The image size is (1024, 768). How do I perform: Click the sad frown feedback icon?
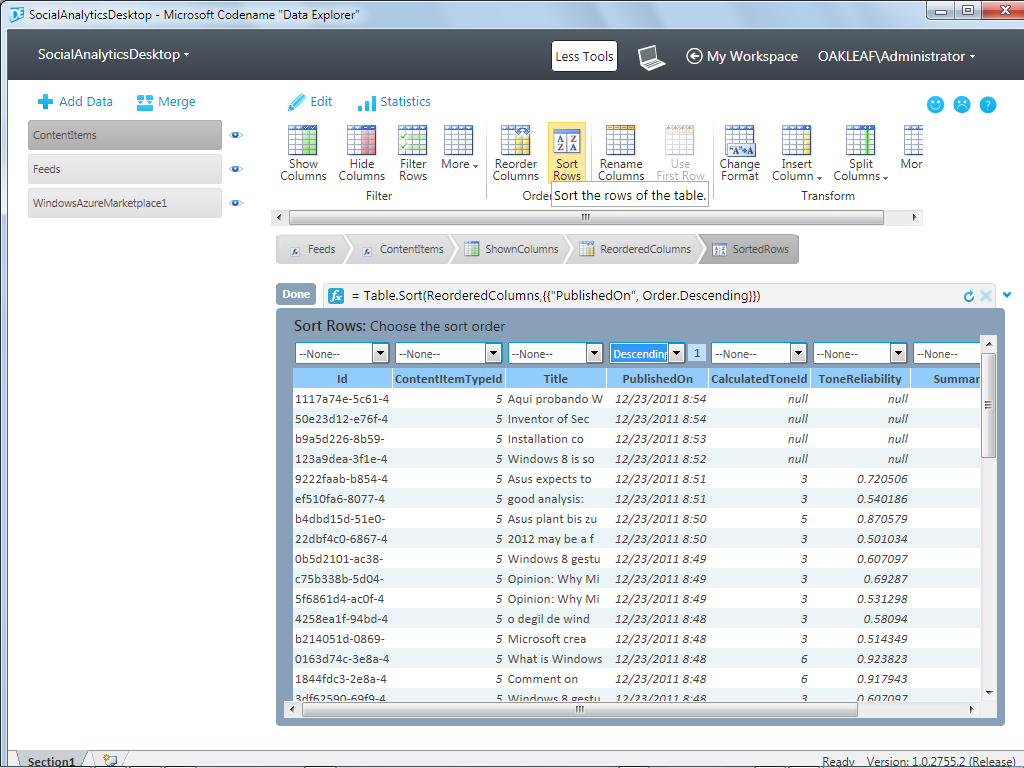tap(962, 104)
